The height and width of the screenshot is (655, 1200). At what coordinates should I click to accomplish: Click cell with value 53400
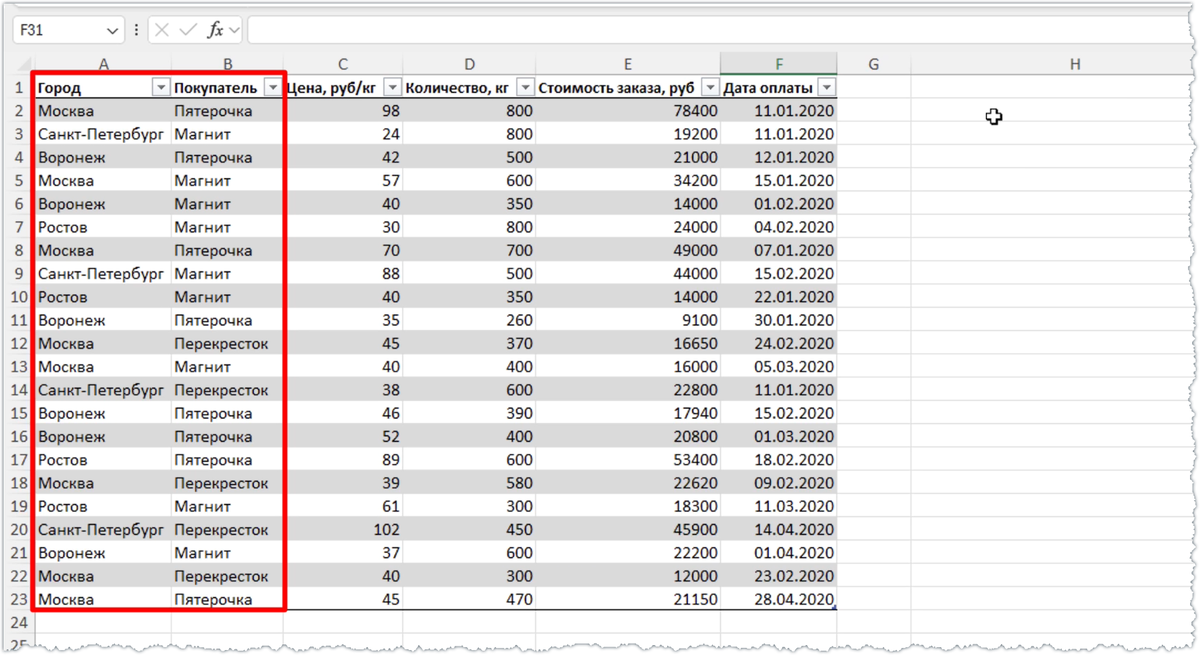(627, 460)
